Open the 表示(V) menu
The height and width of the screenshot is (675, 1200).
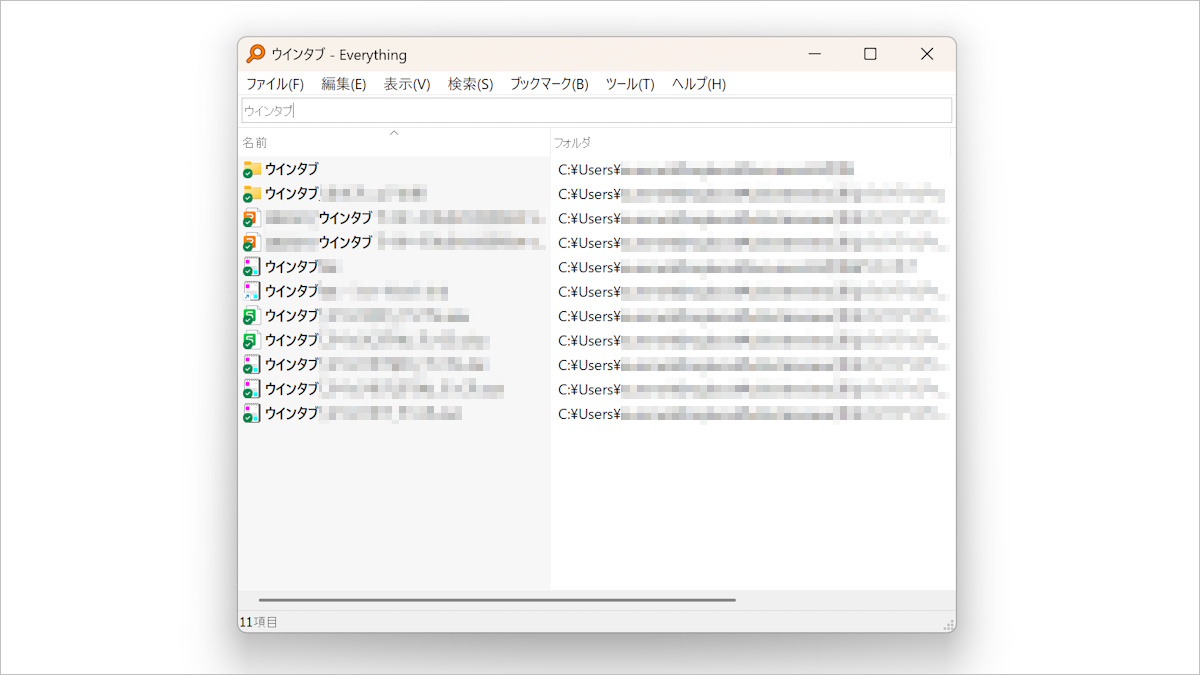click(x=407, y=84)
